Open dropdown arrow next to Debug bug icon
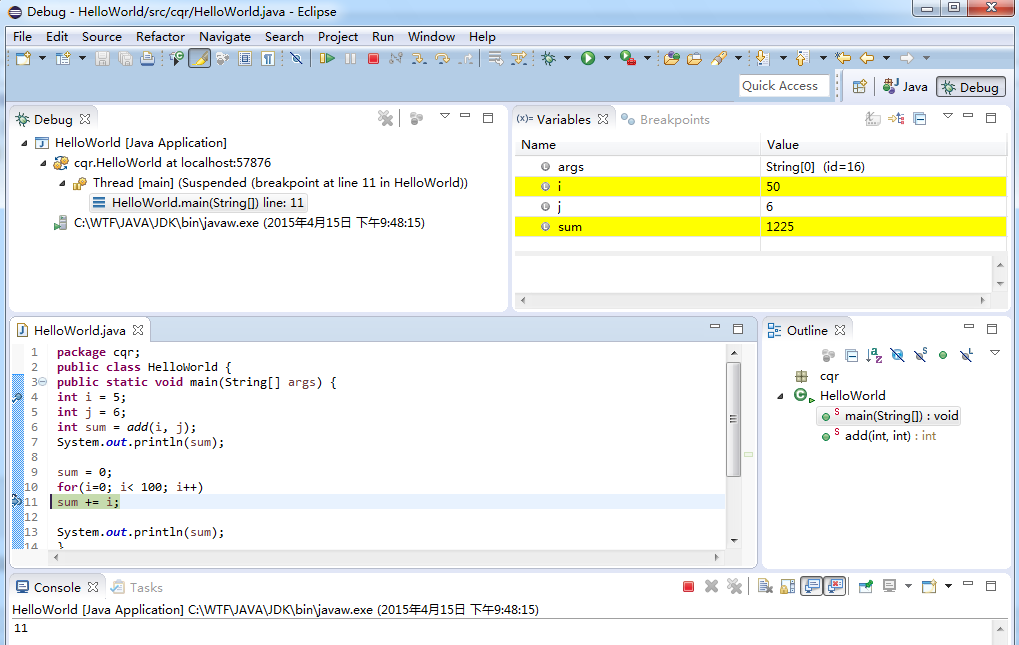This screenshot has height=645, width=1019. [567, 58]
